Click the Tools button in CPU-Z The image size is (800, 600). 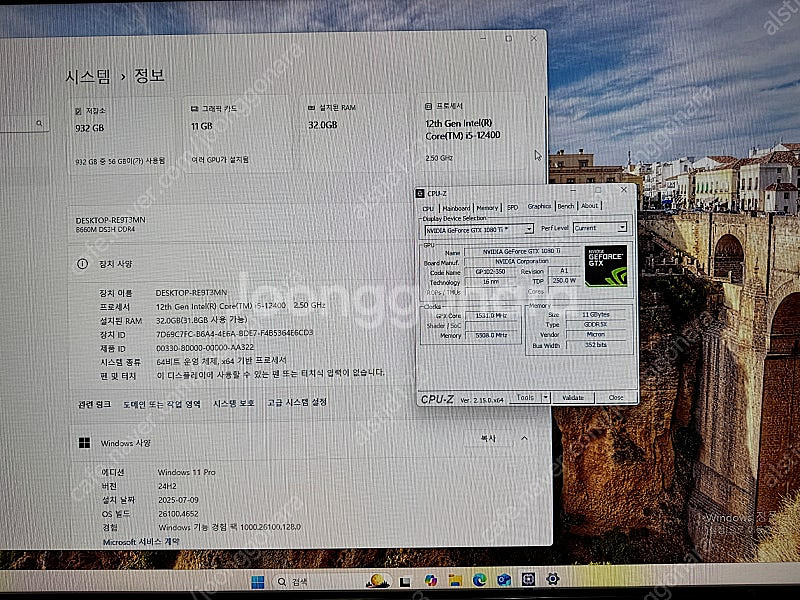(x=526, y=397)
